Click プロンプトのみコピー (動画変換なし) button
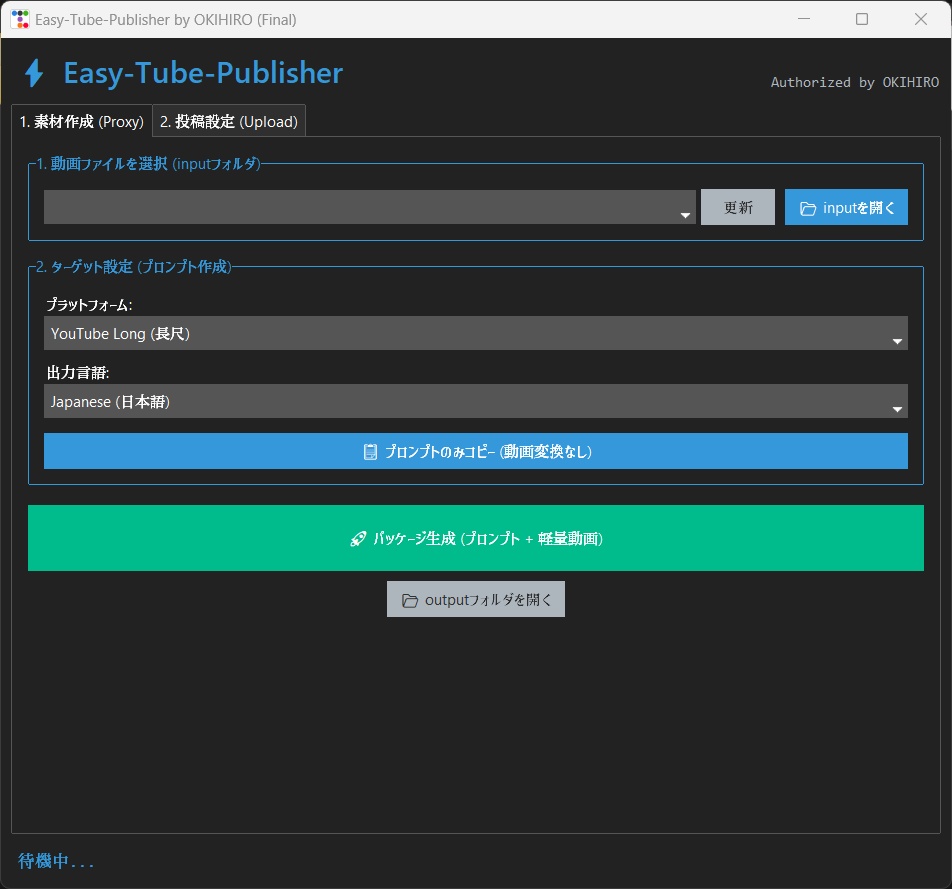This screenshot has width=952, height=889. point(475,451)
